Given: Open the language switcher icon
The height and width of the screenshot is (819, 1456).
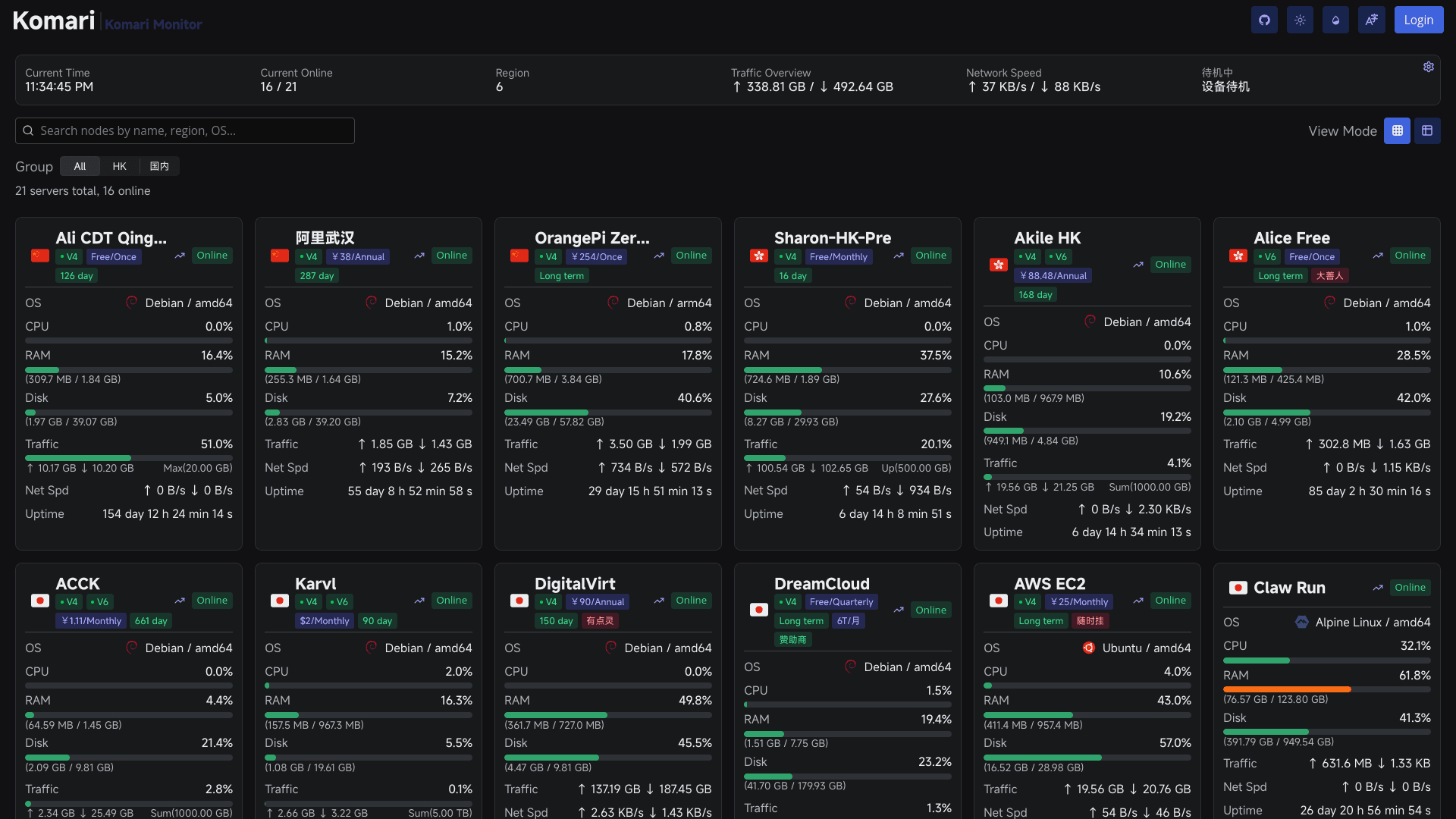Looking at the screenshot, I should [x=1371, y=20].
